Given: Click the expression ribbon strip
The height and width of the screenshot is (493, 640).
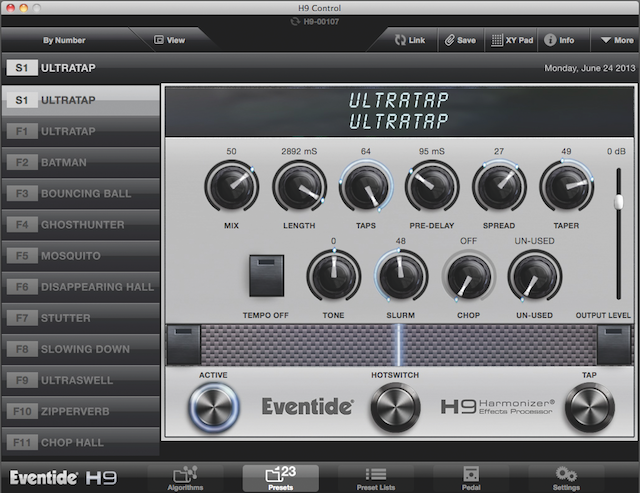Looking at the screenshot, I should click(x=399, y=345).
